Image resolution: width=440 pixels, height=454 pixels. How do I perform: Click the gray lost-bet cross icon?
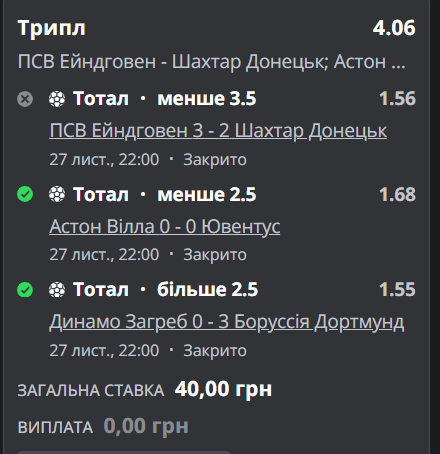pos(25,99)
